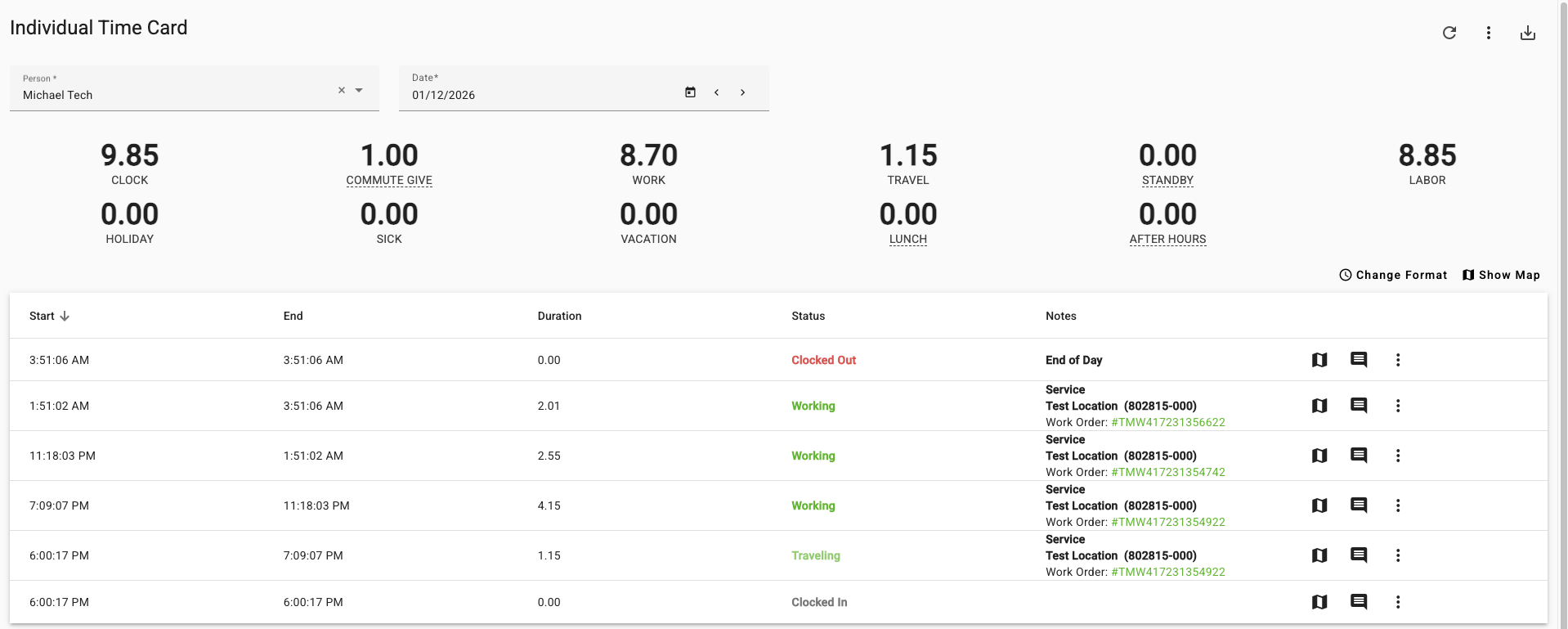Sort by the Start column header

(49, 316)
